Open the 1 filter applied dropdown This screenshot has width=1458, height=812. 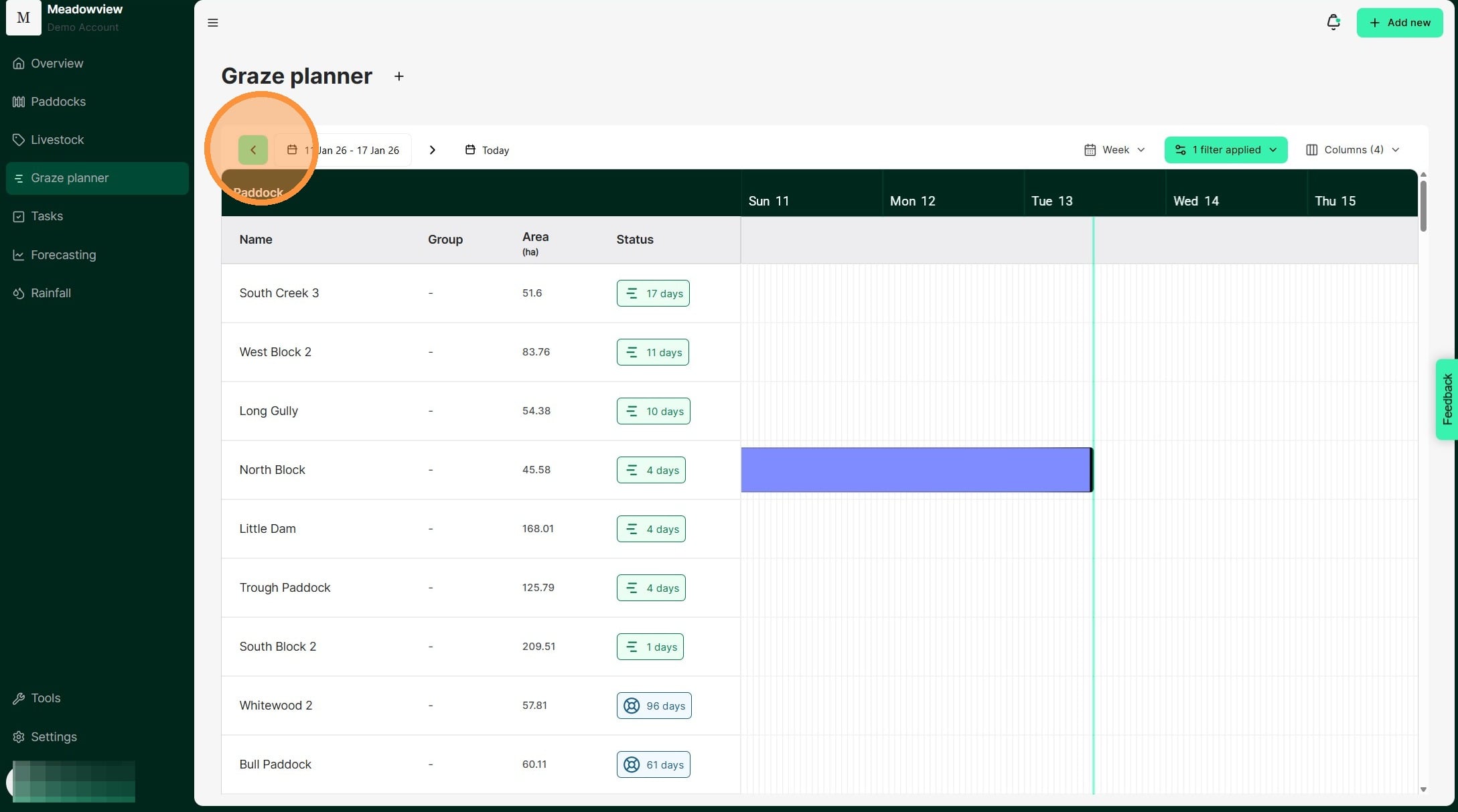tap(1226, 150)
